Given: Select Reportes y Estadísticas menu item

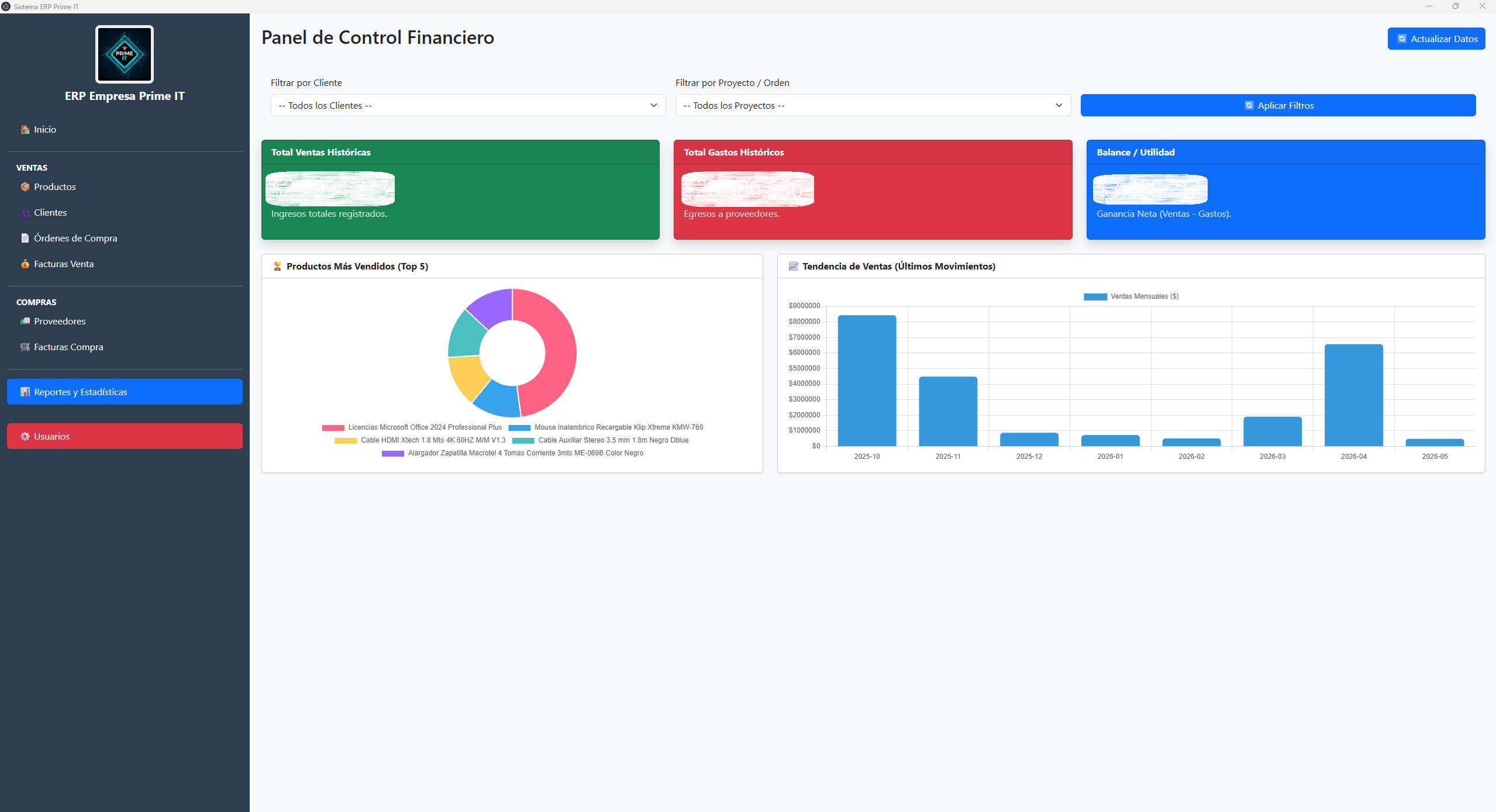Looking at the screenshot, I should 125,392.
